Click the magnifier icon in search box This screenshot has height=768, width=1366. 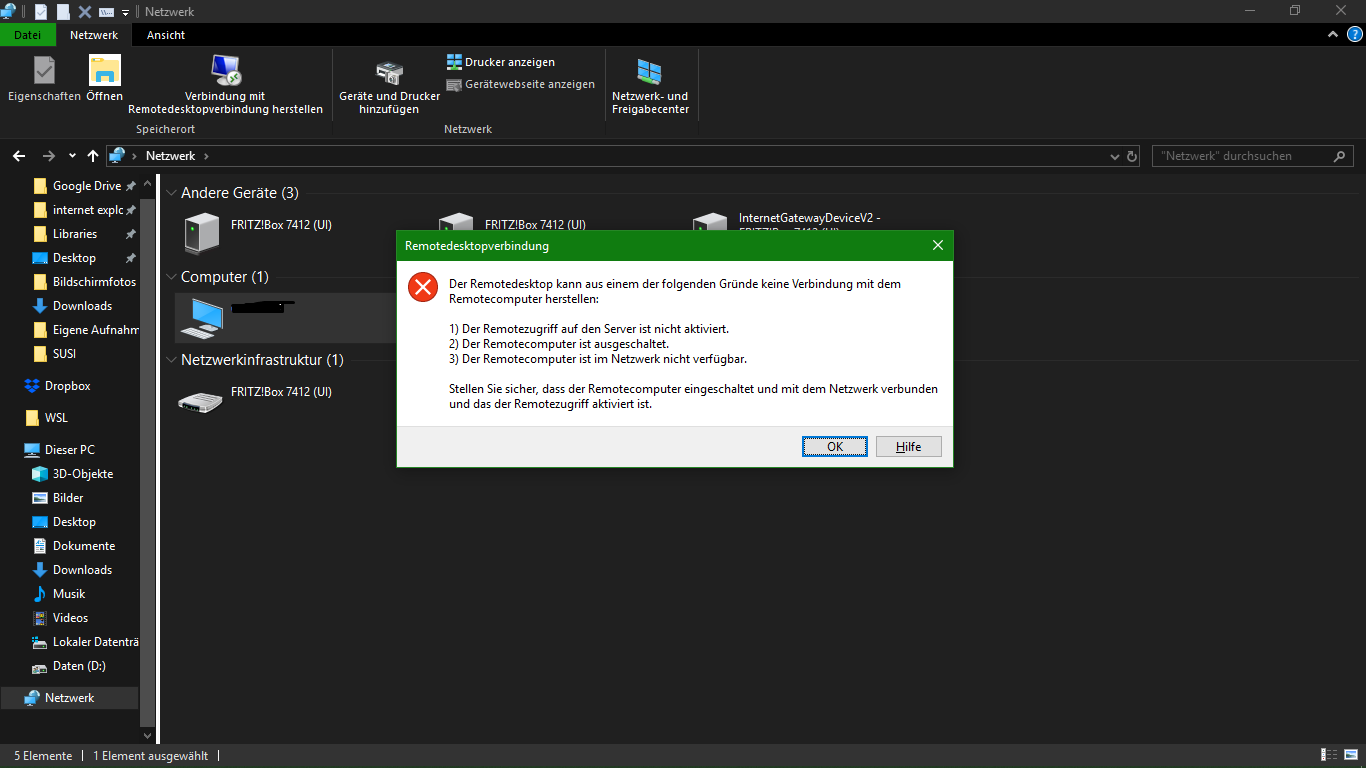(x=1340, y=157)
